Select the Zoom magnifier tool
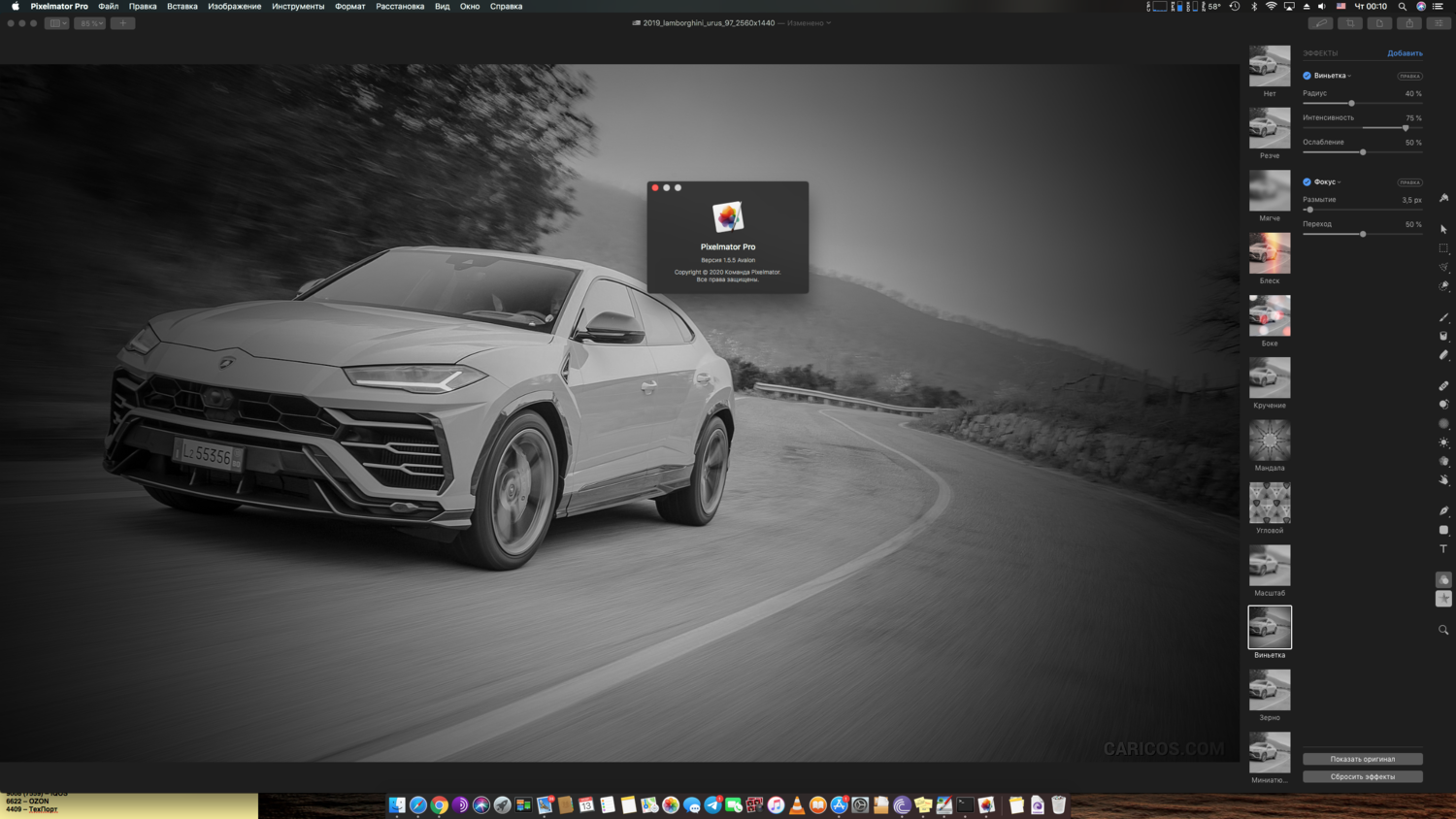Image resolution: width=1456 pixels, height=819 pixels. point(1443,630)
